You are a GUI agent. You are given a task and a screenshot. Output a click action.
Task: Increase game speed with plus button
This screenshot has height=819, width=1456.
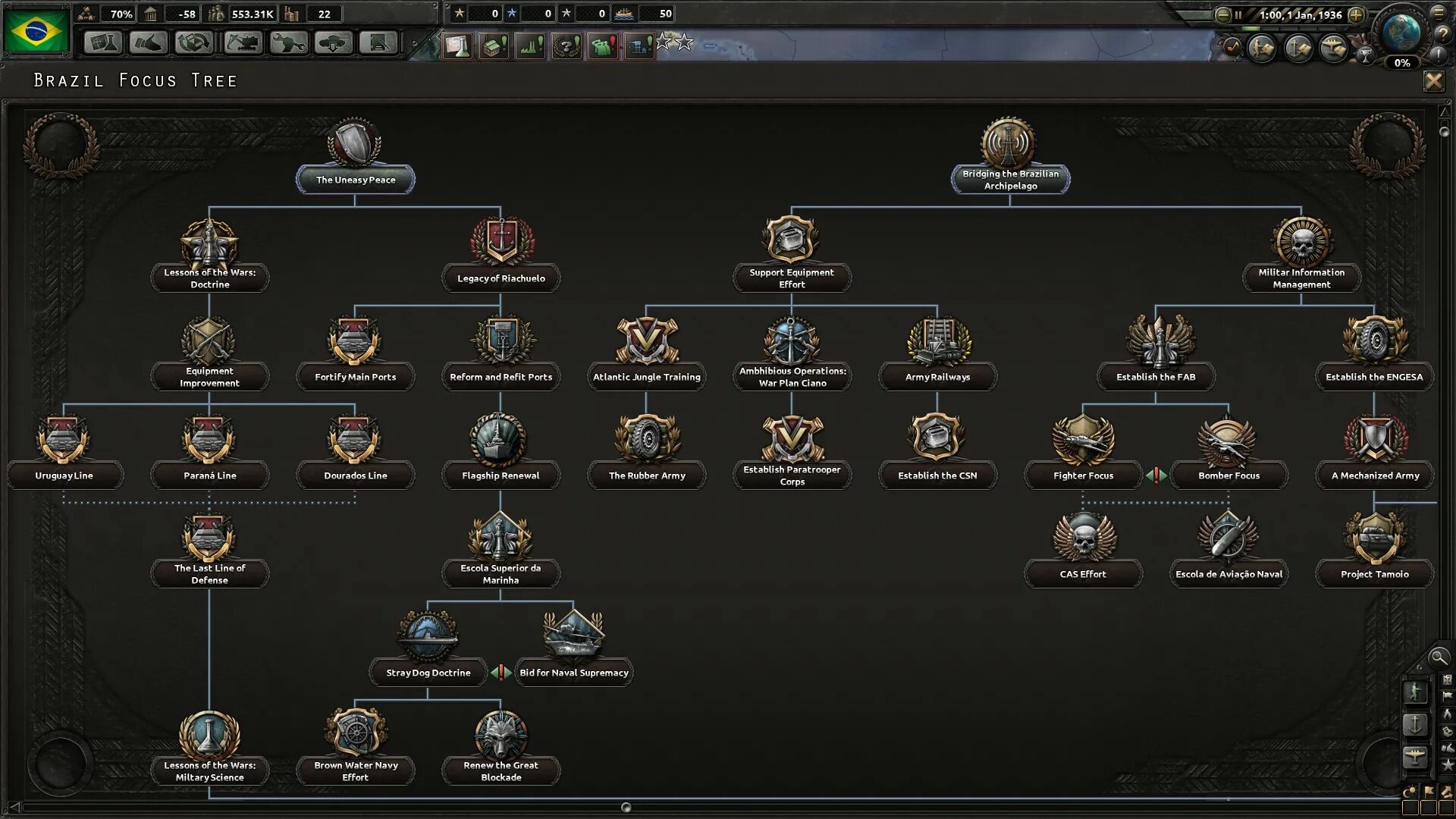point(1357,14)
